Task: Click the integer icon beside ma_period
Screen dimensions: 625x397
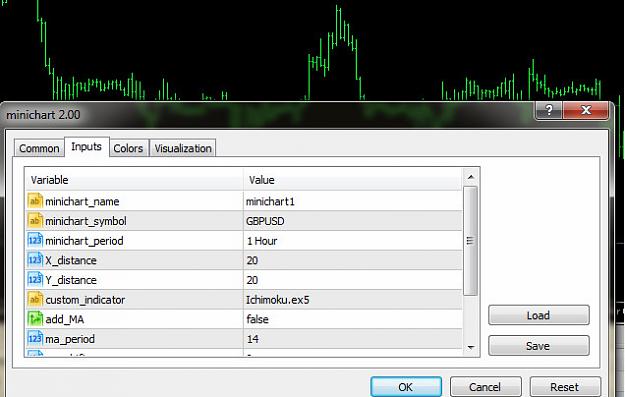Action: click(35, 338)
